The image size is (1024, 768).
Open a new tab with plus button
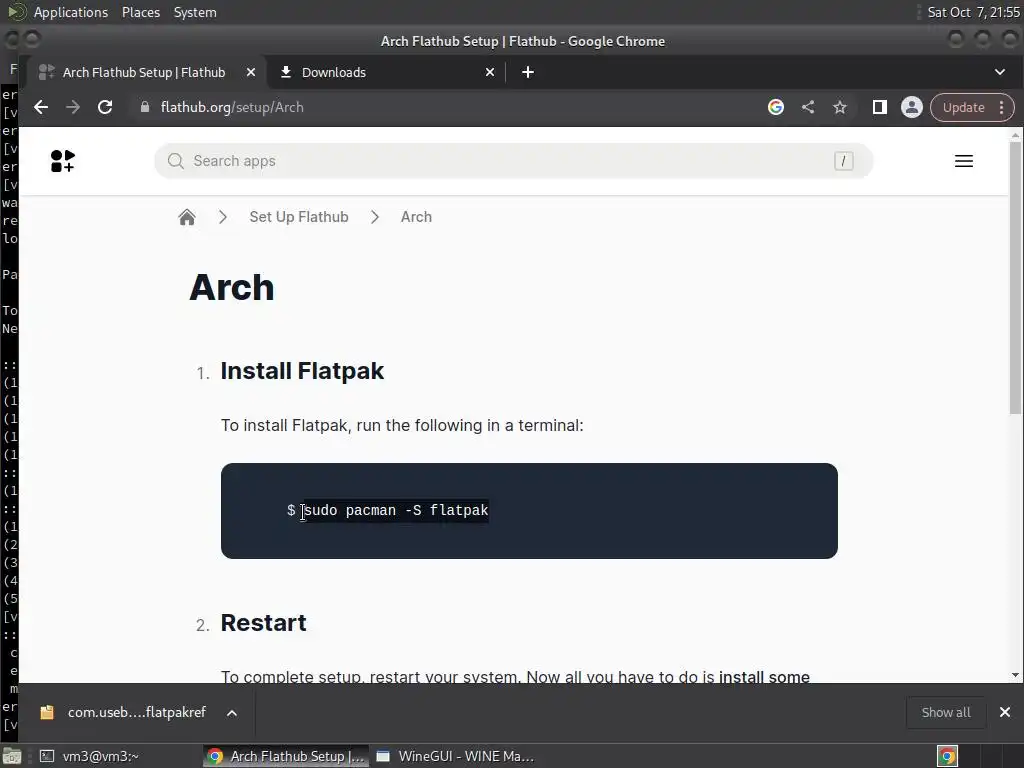(528, 72)
